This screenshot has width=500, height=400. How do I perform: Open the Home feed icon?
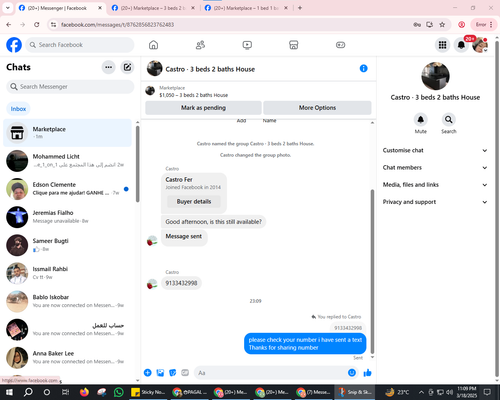click(x=153, y=45)
